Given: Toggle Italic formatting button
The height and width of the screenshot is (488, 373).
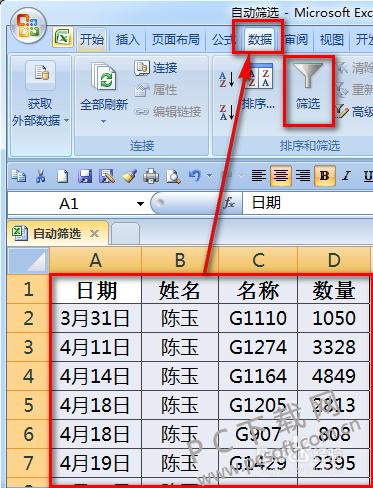Looking at the screenshot, I should pos(347,176).
